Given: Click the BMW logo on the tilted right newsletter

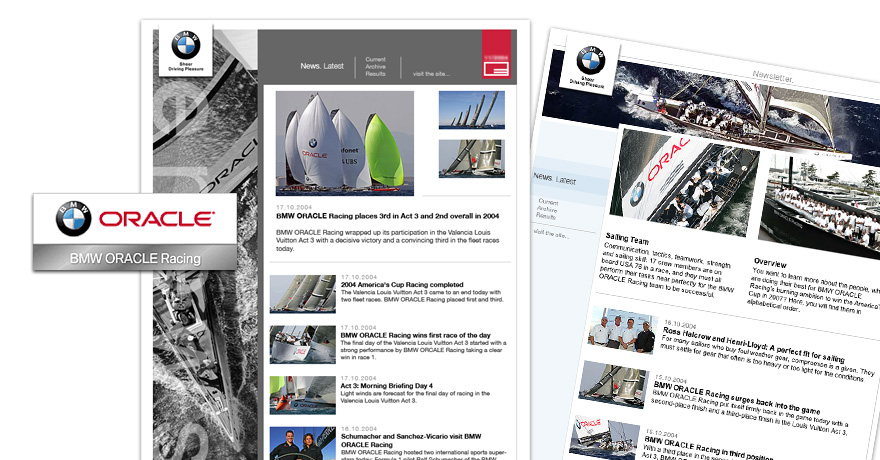Looking at the screenshot, I should click(590, 60).
